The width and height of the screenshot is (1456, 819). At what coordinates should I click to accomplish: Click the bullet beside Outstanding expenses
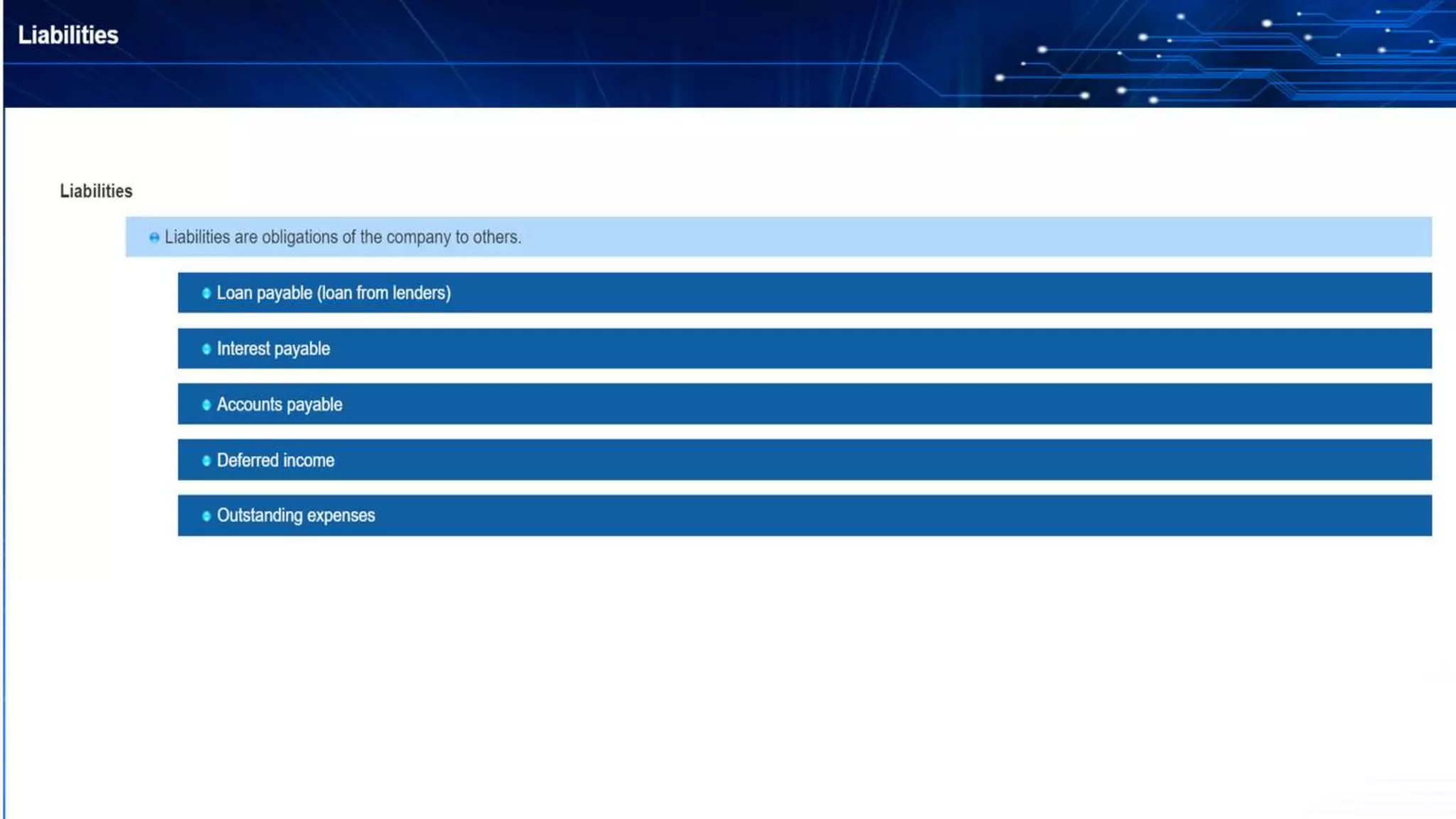[x=206, y=516]
